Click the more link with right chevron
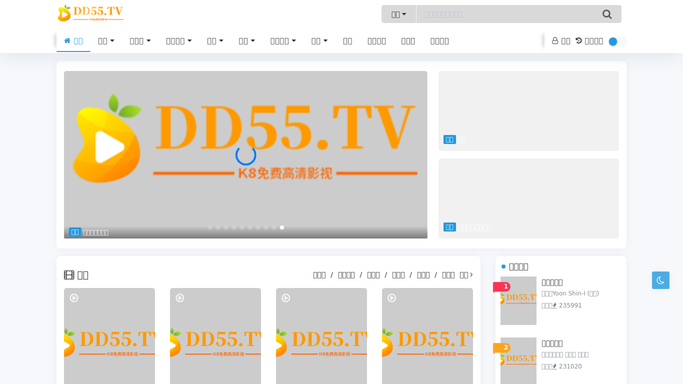This screenshot has height=384, width=683. [x=466, y=275]
